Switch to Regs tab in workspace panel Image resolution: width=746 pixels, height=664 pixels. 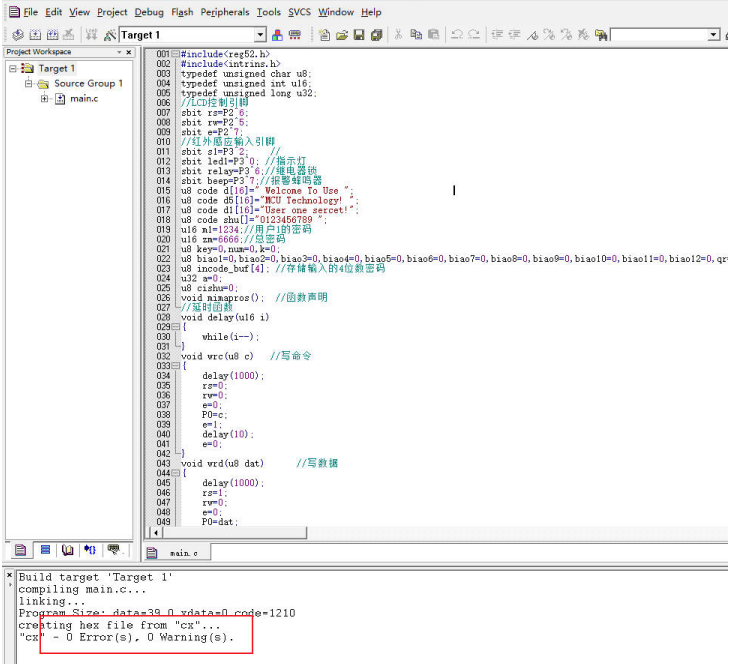click(x=45, y=550)
